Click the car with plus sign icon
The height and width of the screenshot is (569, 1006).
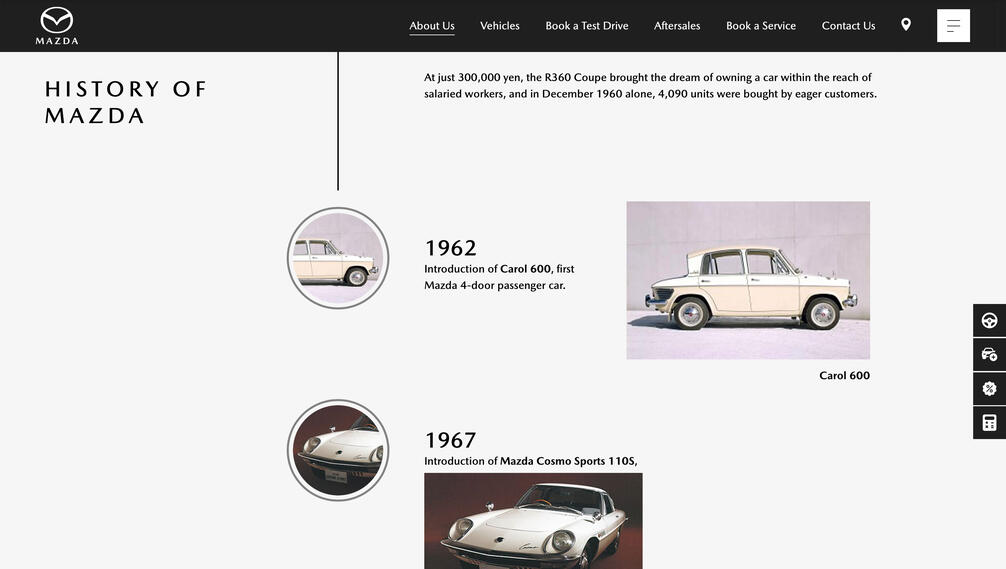point(989,354)
